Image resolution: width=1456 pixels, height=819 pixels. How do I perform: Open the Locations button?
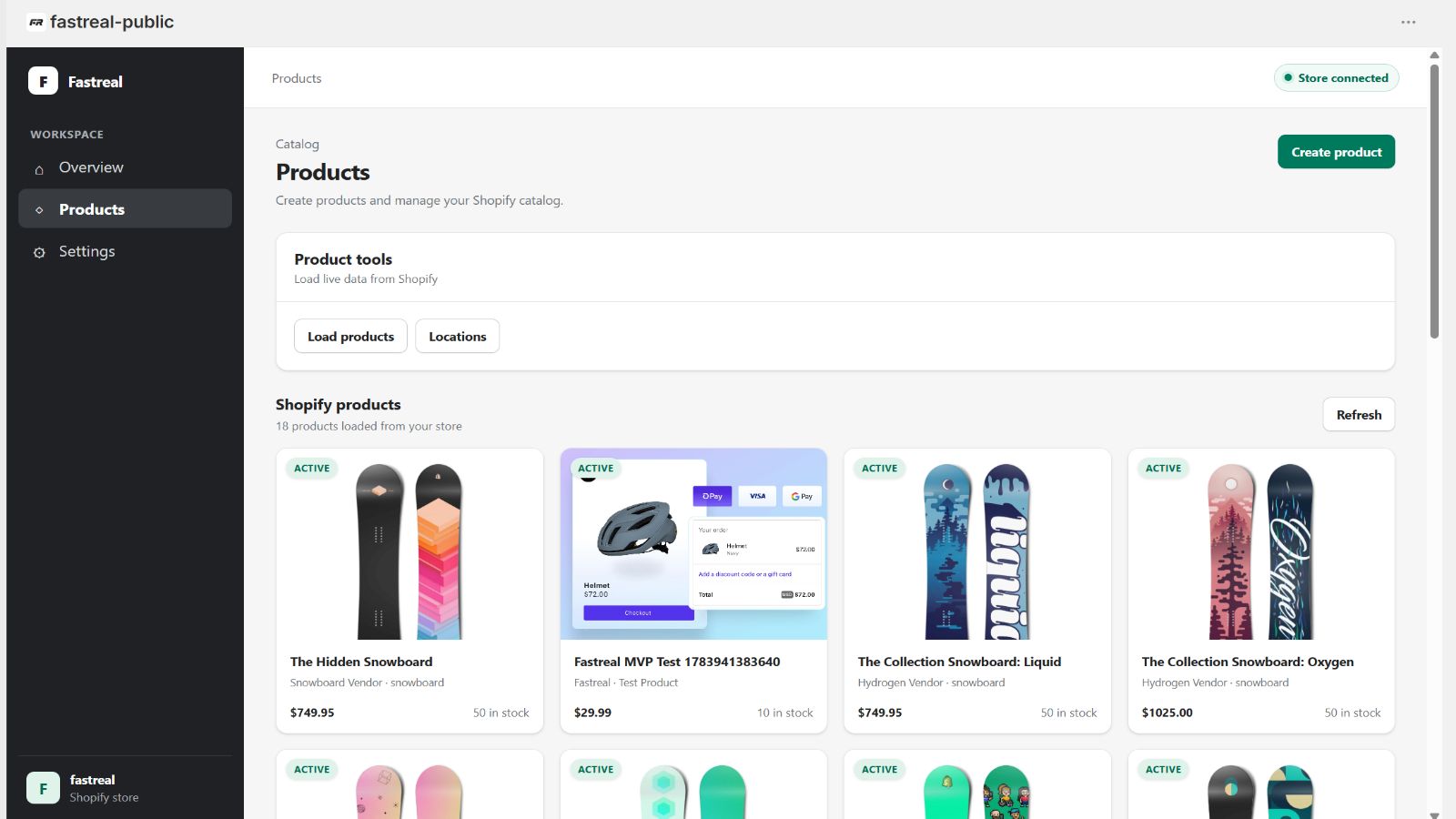click(x=458, y=337)
